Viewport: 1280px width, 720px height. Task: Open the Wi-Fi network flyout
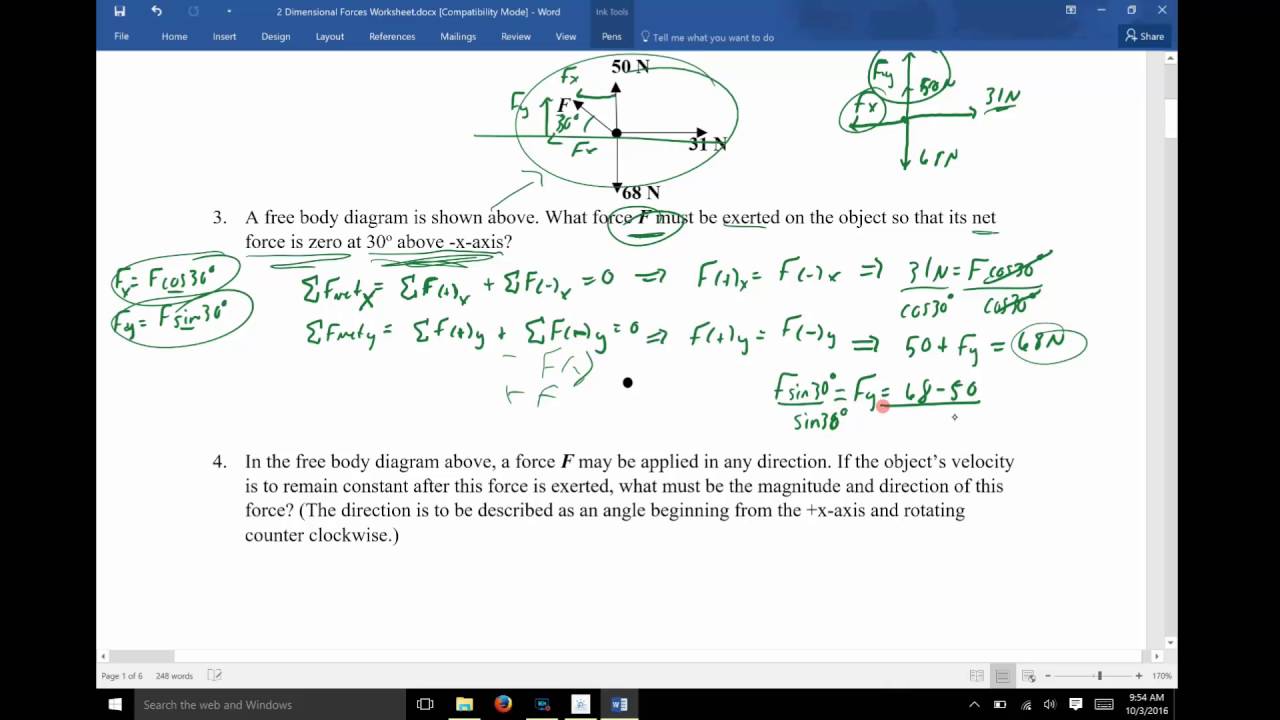point(1025,705)
